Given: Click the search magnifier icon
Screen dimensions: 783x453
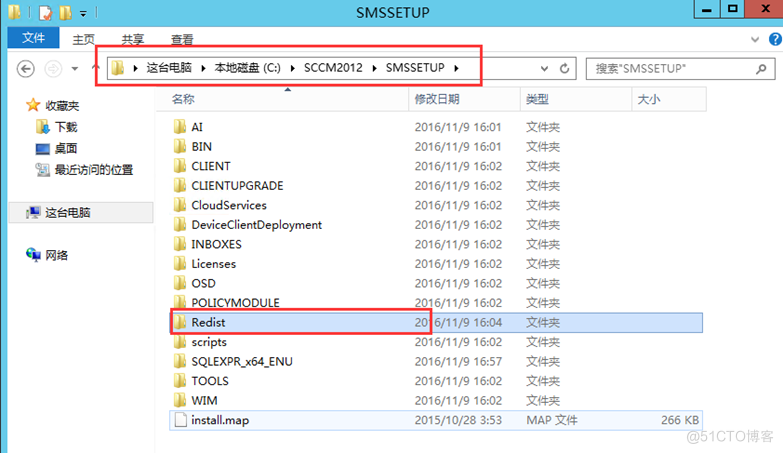Looking at the screenshot, I should tap(761, 68).
